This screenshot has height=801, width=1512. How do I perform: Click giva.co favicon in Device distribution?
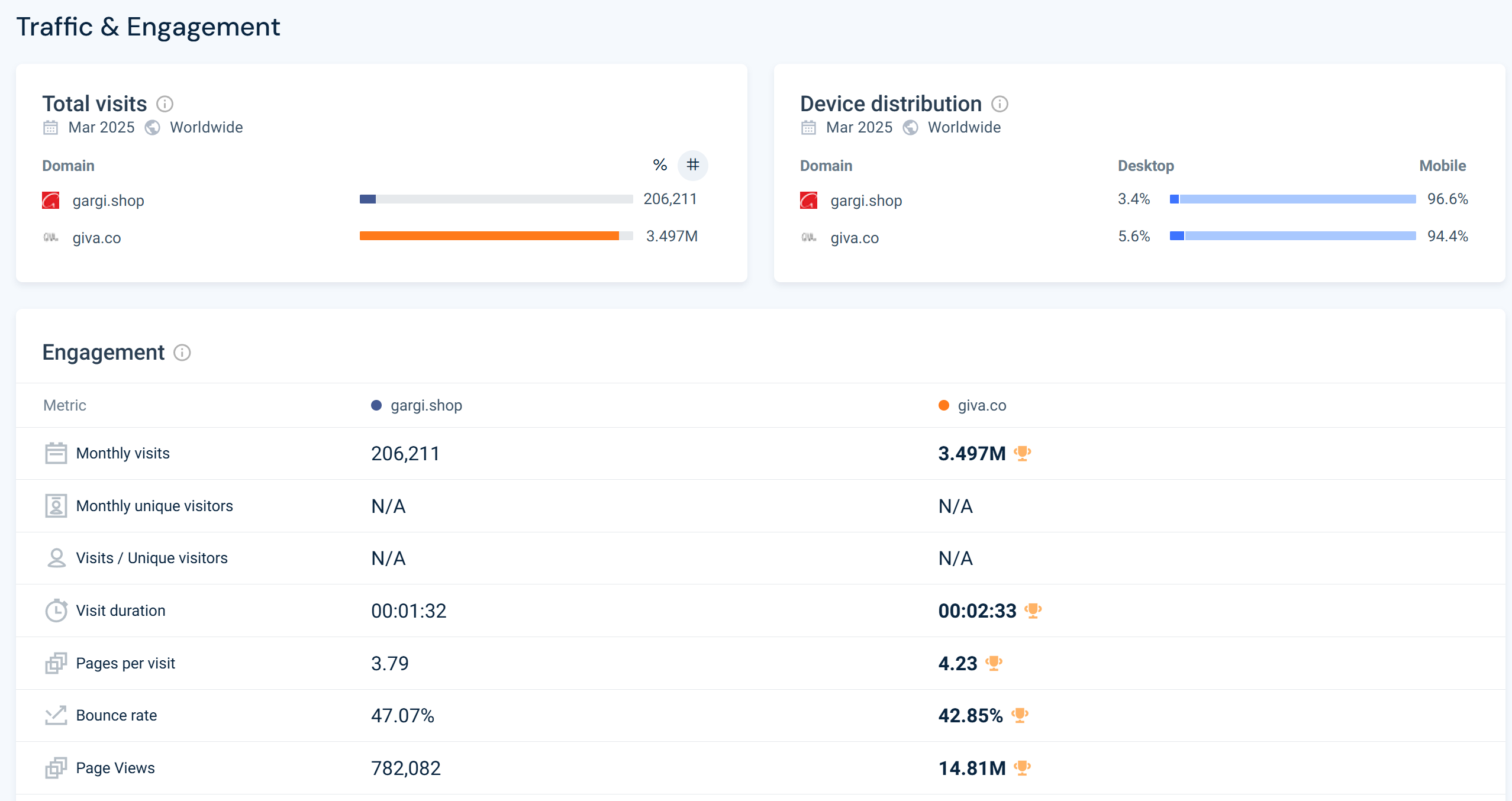(808, 237)
